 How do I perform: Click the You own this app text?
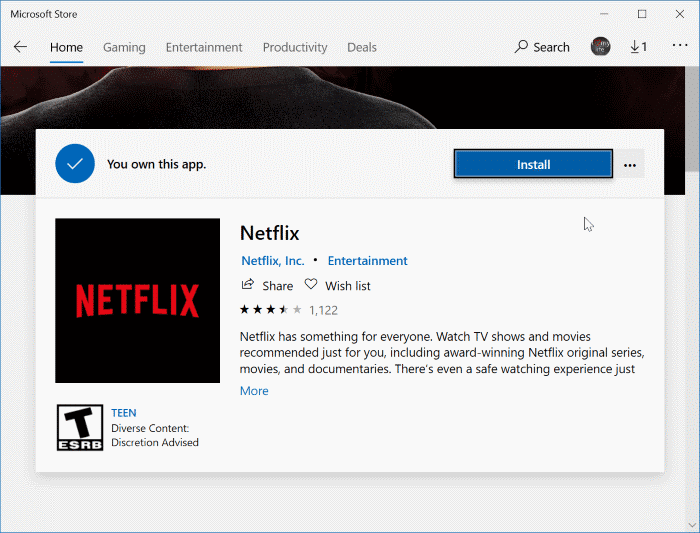pos(156,164)
